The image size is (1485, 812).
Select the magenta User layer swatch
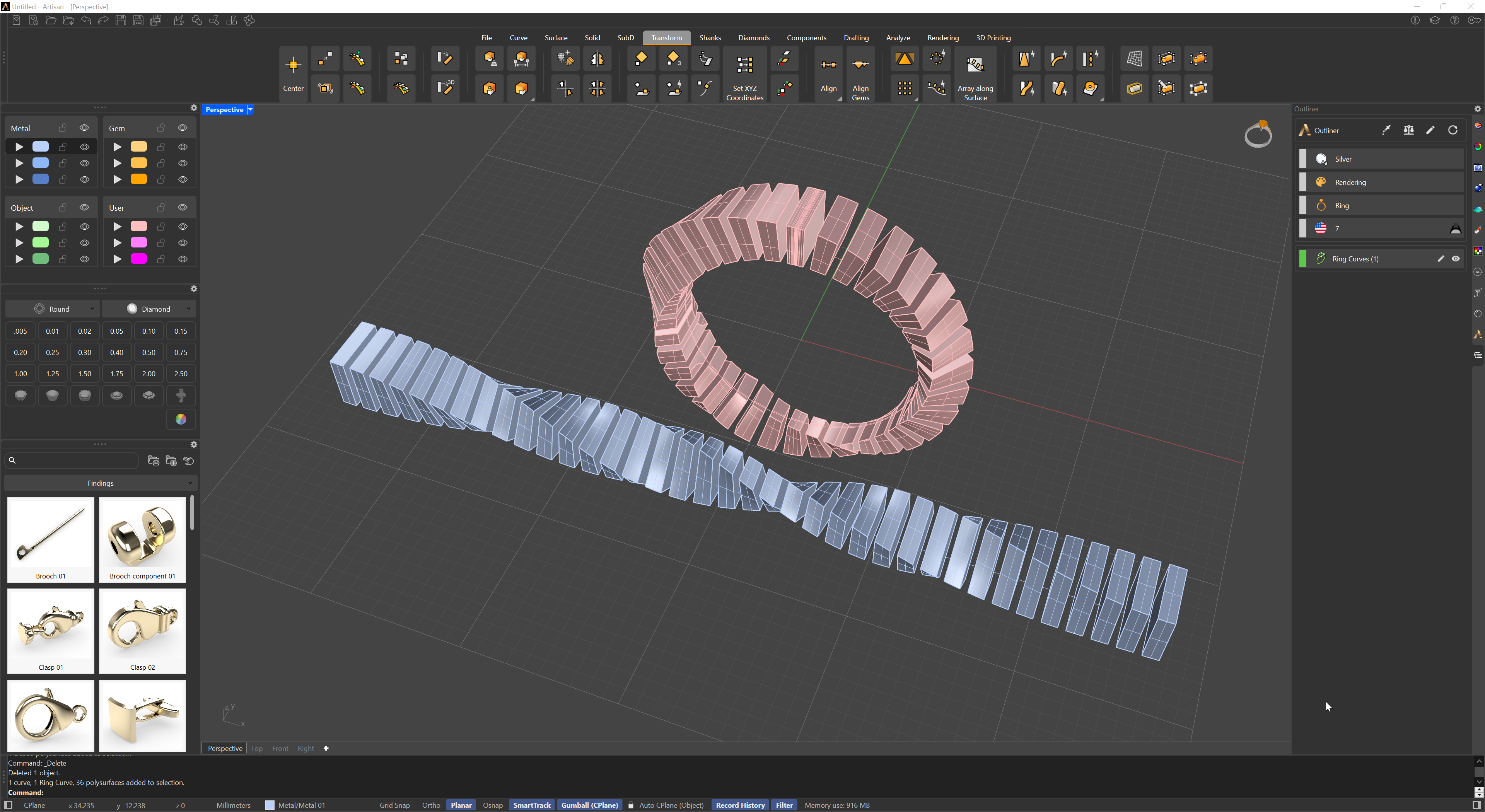pyautogui.click(x=138, y=259)
